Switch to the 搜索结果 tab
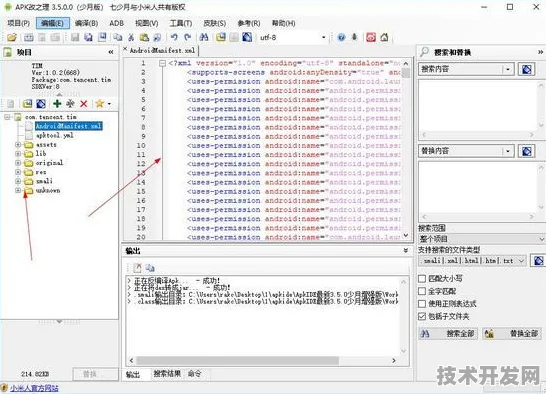The height and width of the screenshot is (394, 546). point(167,374)
